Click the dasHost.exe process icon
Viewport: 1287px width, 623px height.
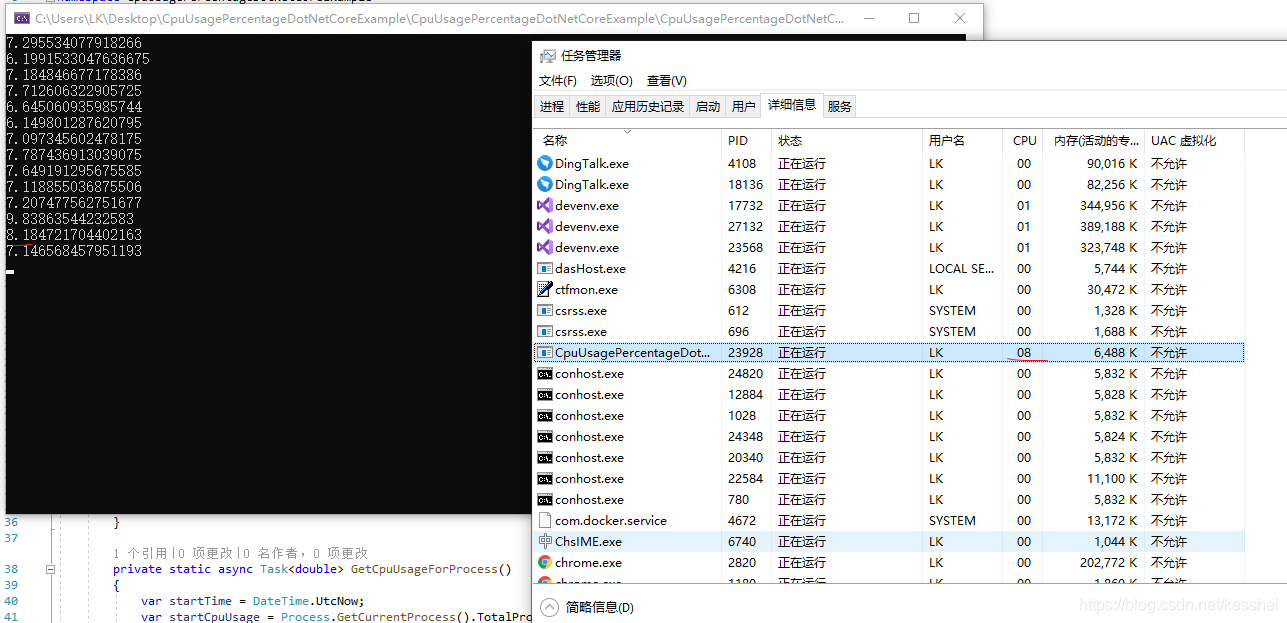pyautogui.click(x=545, y=268)
